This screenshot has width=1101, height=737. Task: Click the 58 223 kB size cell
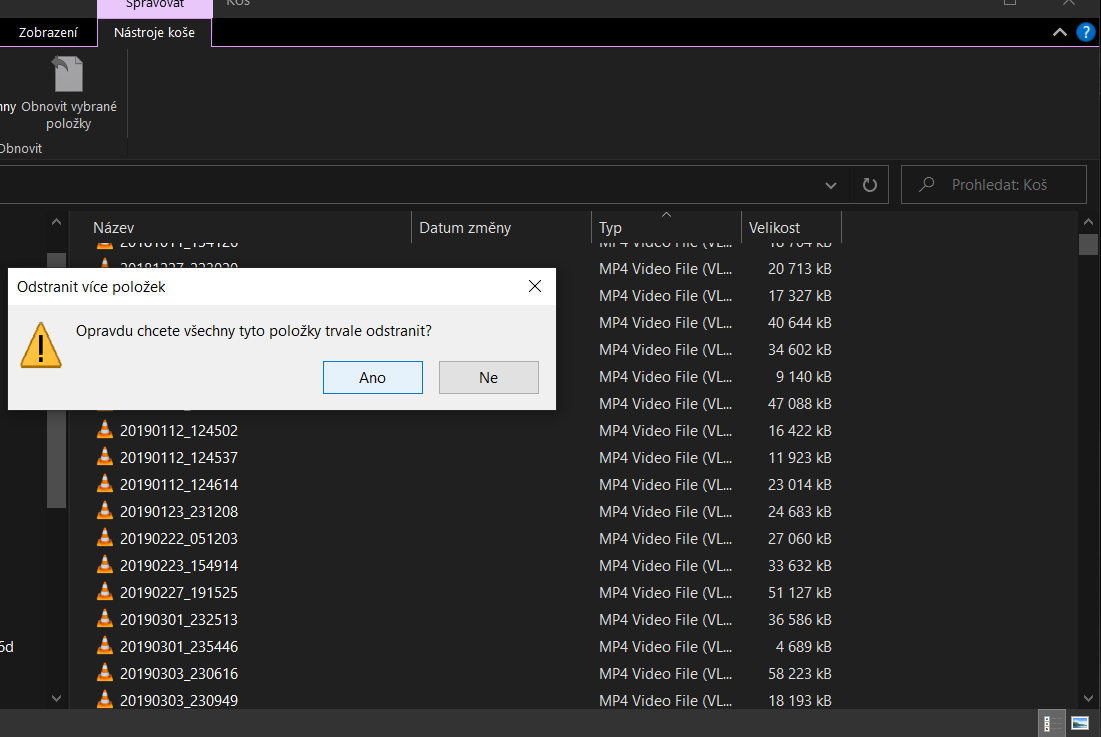[x=799, y=674]
